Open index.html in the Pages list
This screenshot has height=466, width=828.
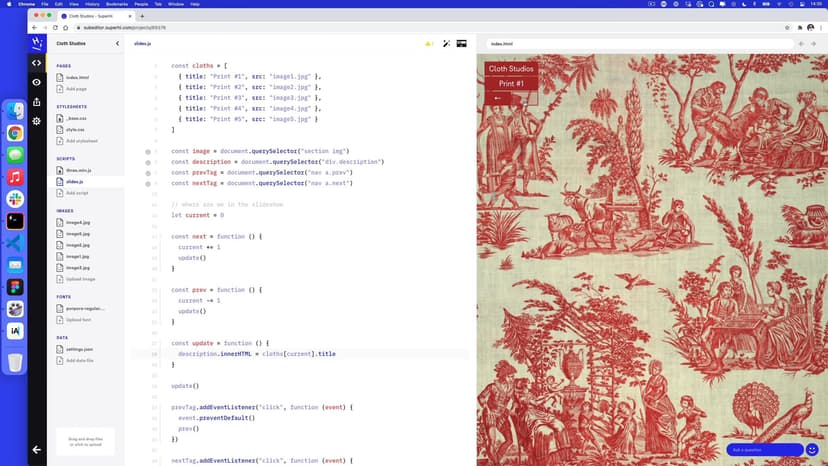pos(77,78)
